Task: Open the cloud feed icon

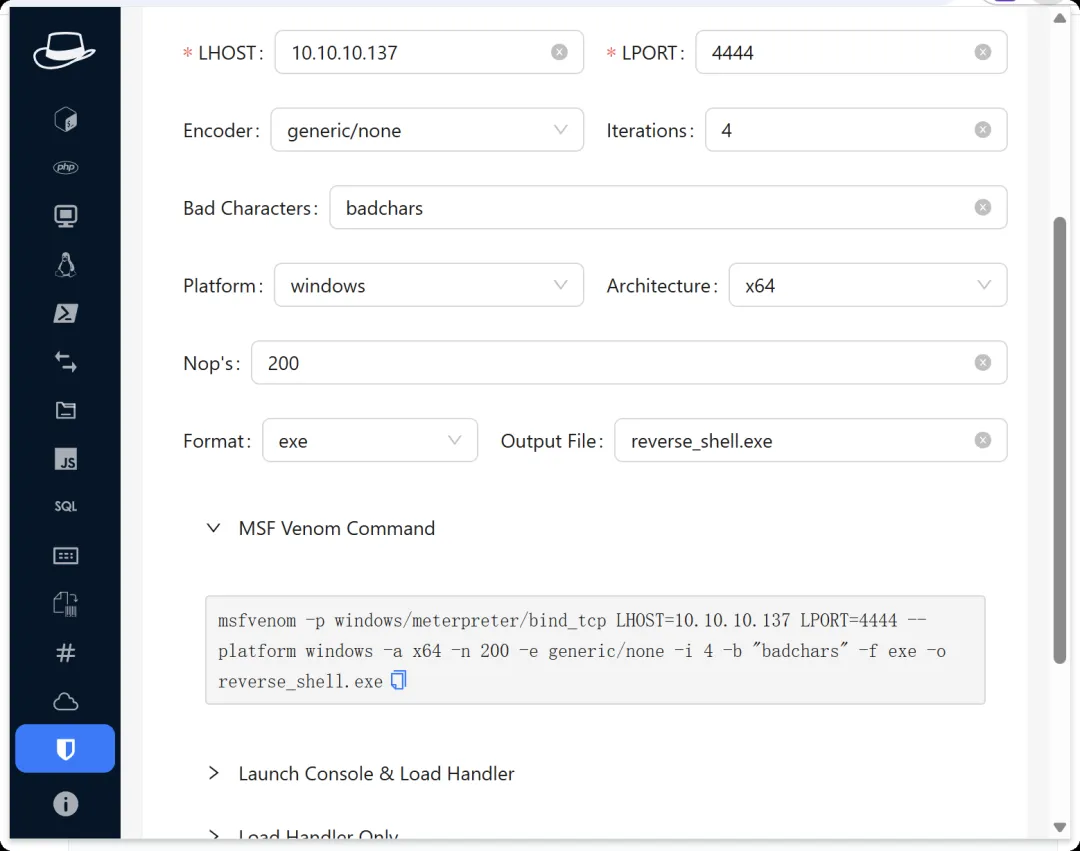Action: pos(65,702)
